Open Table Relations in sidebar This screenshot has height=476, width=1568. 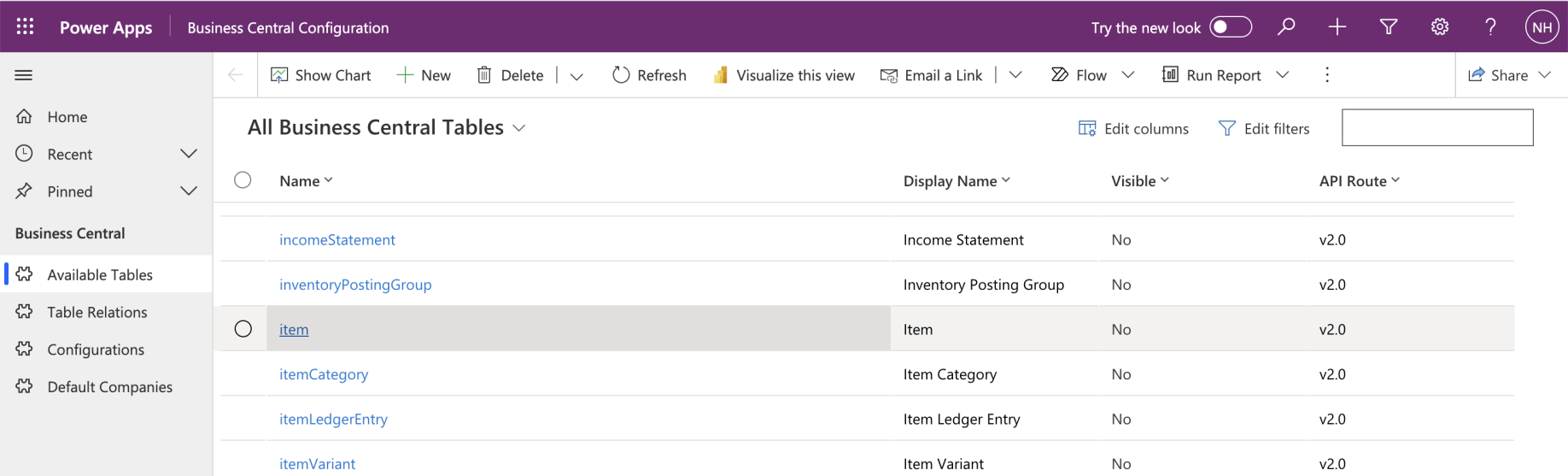coord(97,312)
